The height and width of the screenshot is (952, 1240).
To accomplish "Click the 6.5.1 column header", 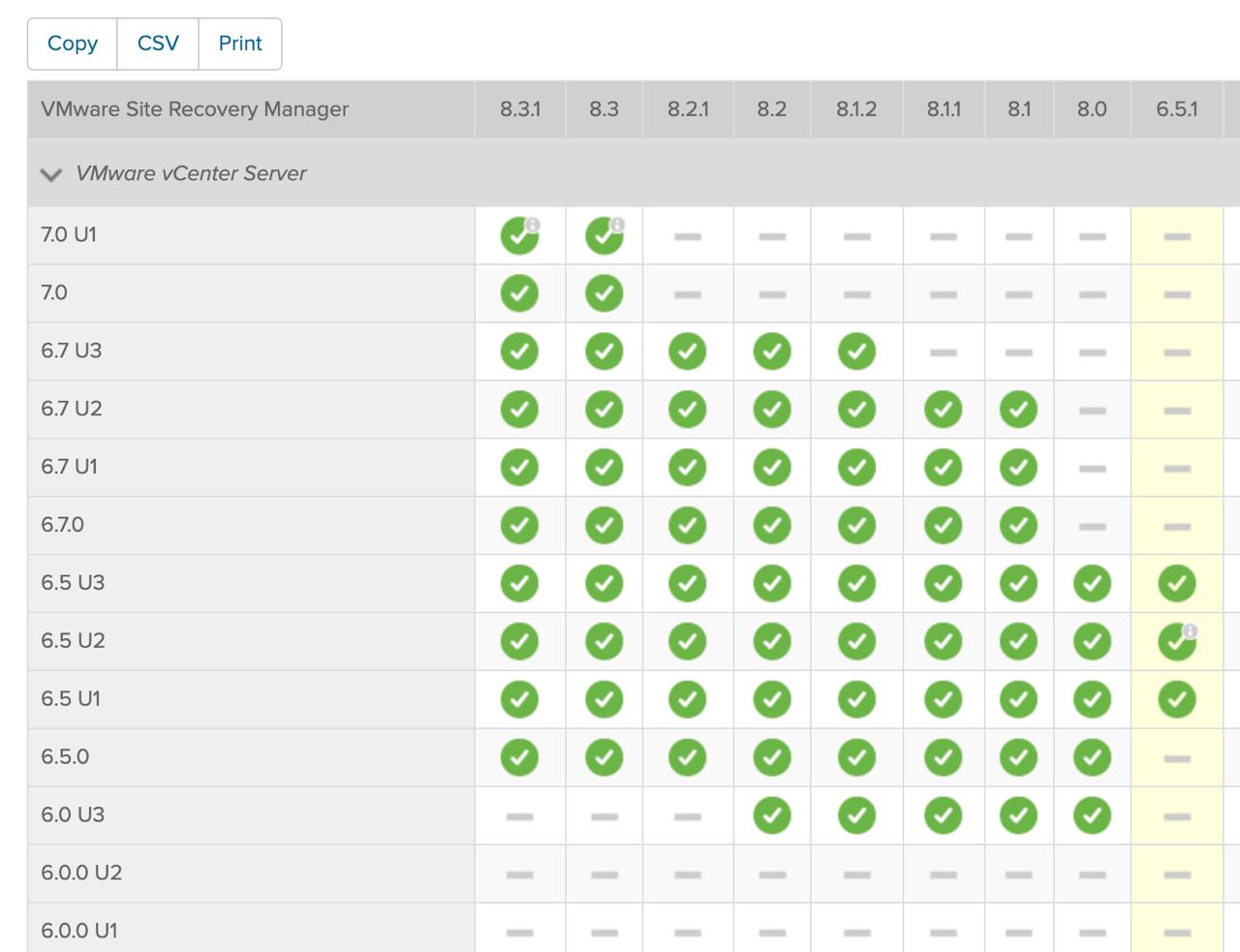I will [1177, 109].
